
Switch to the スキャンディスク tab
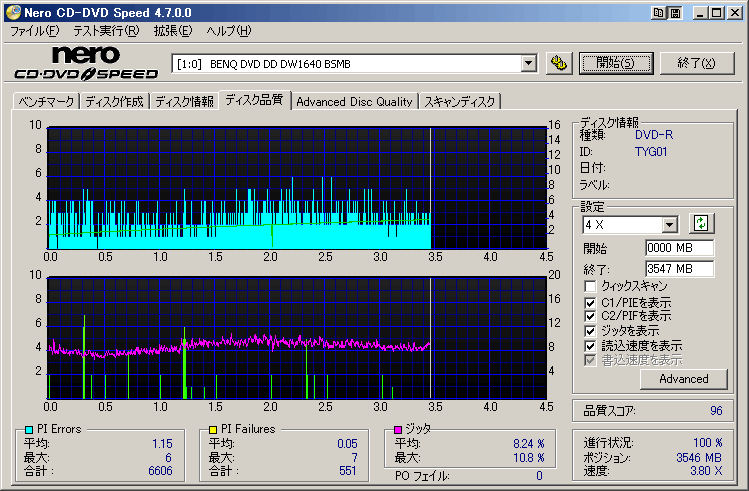pyautogui.click(x=460, y=102)
